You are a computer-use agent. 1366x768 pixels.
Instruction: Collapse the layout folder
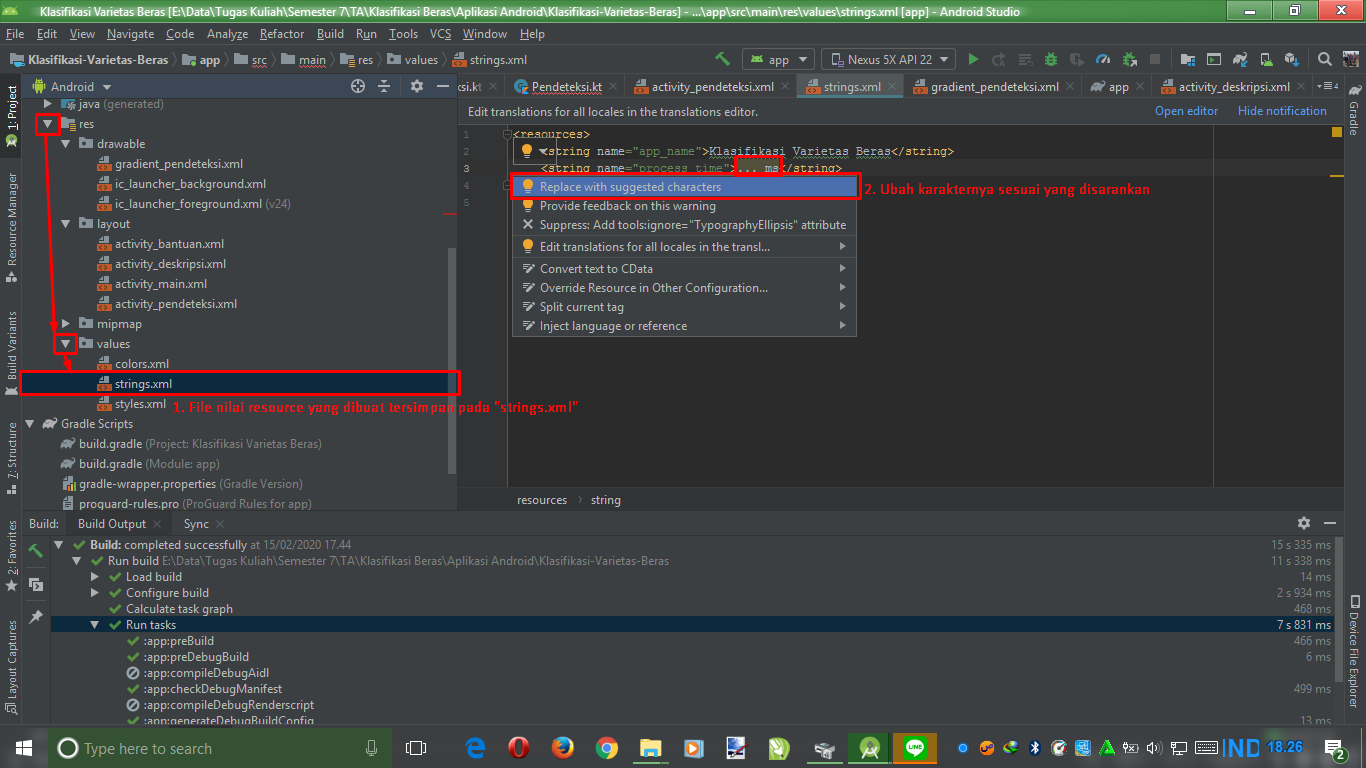tap(65, 224)
